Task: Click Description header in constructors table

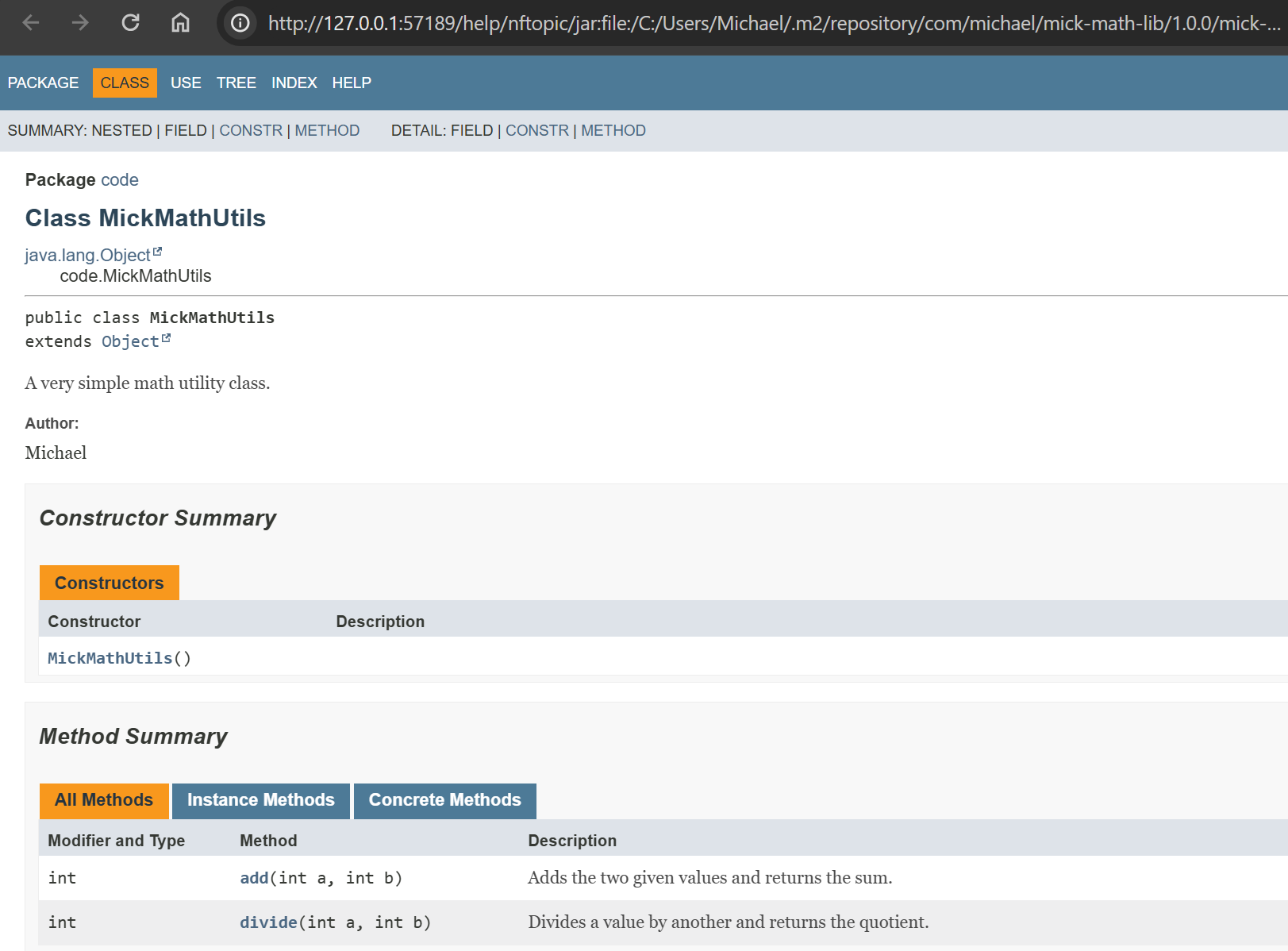Action: pos(380,622)
